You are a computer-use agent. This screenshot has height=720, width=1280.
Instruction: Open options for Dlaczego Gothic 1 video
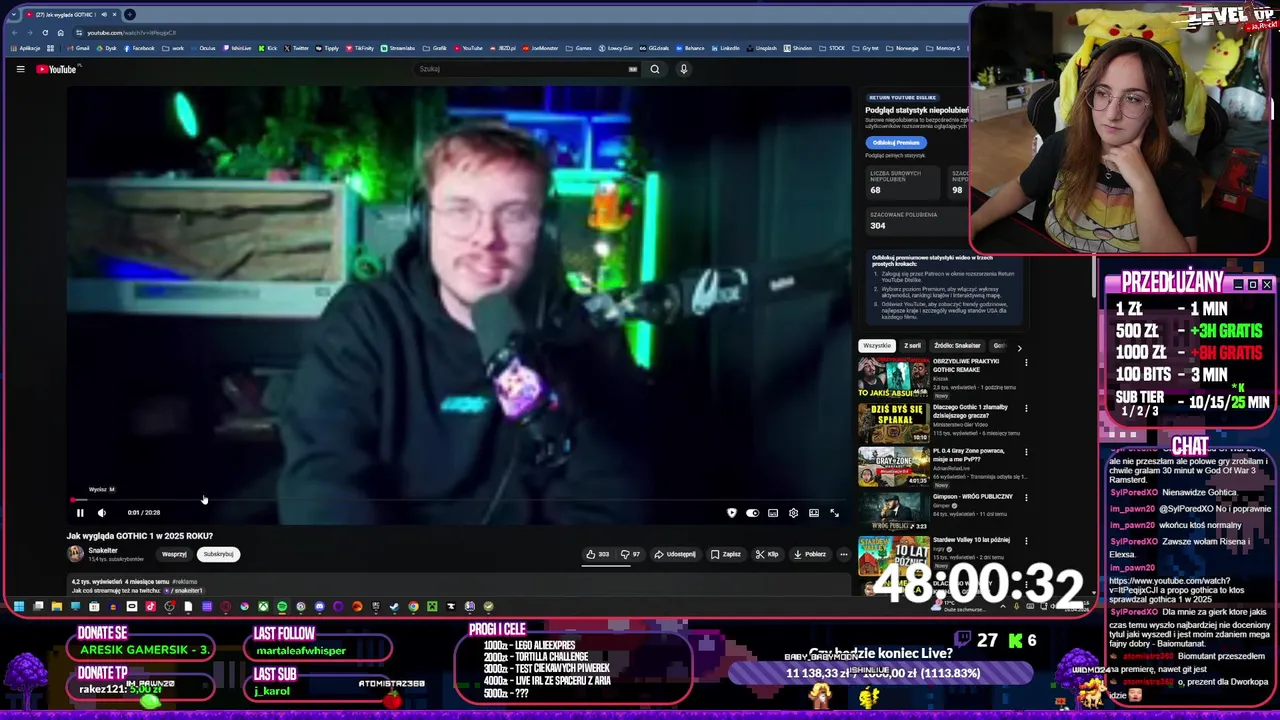1026,408
